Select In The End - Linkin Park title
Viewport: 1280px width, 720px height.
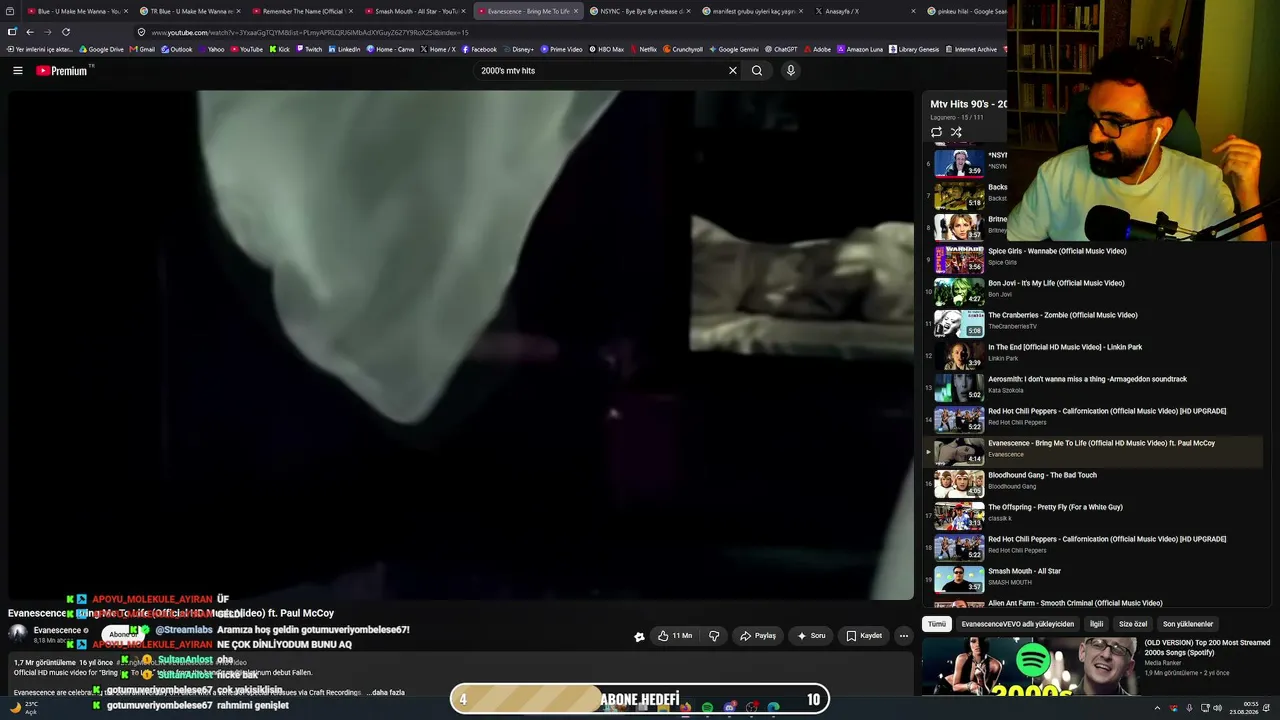[1065, 347]
